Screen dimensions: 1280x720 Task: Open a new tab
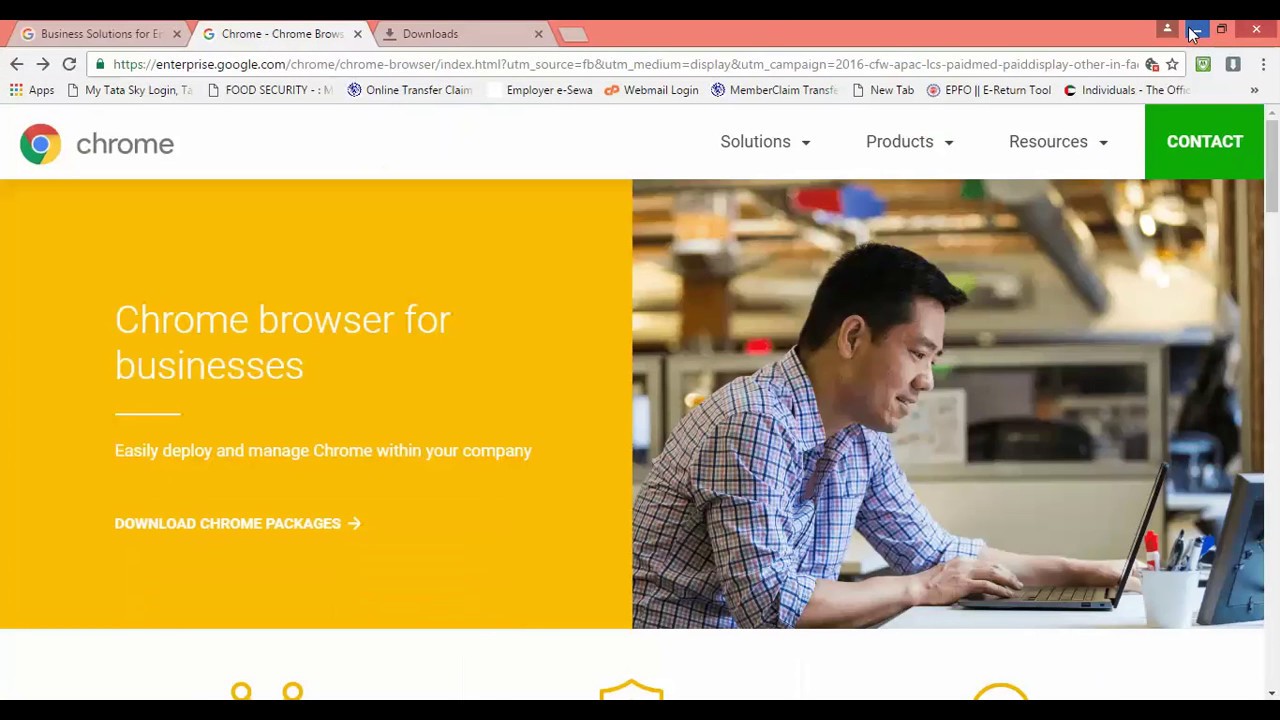(x=573, y=35)
